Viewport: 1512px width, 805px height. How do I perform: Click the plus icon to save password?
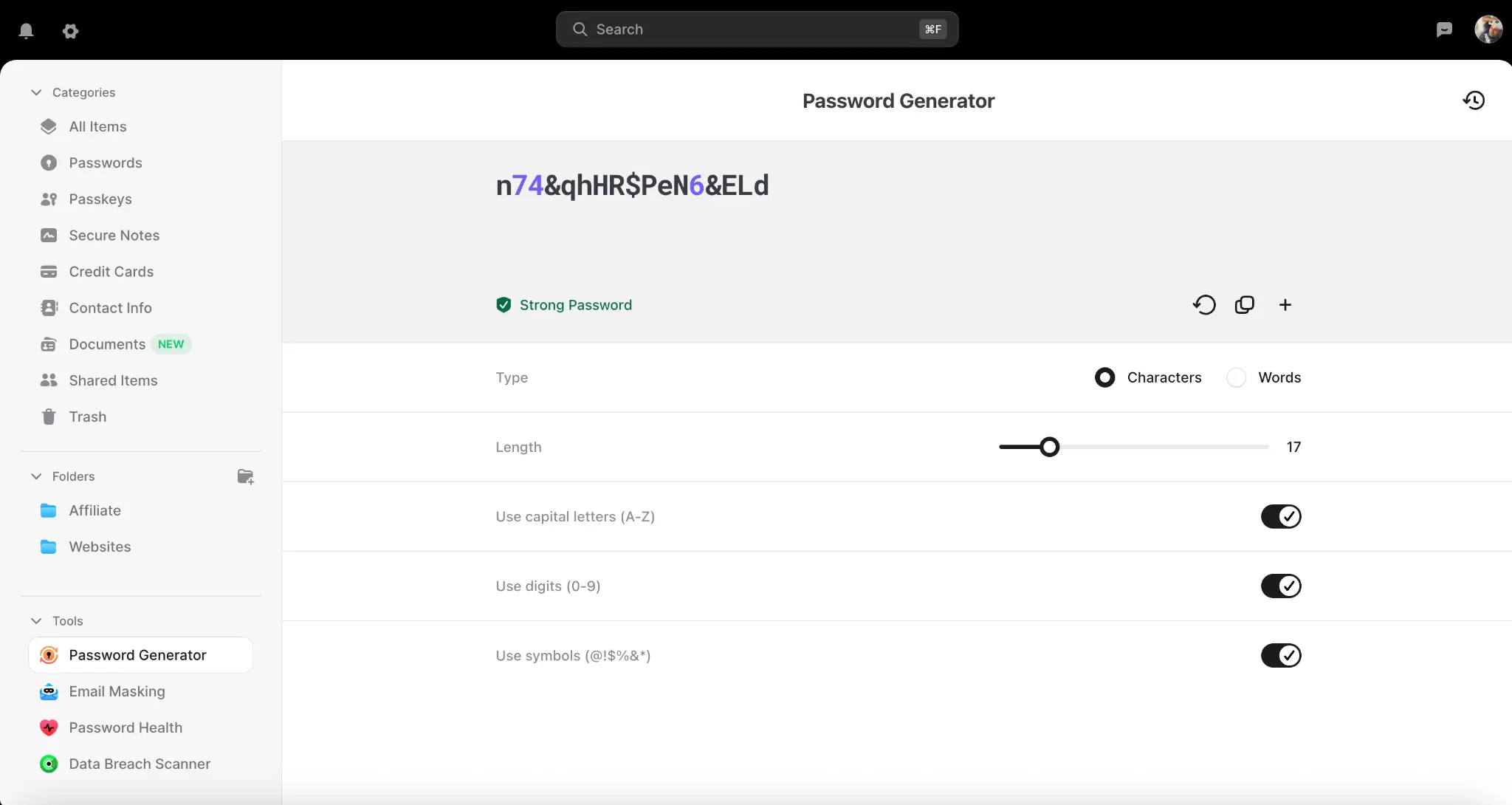[x=1285, y=305]
